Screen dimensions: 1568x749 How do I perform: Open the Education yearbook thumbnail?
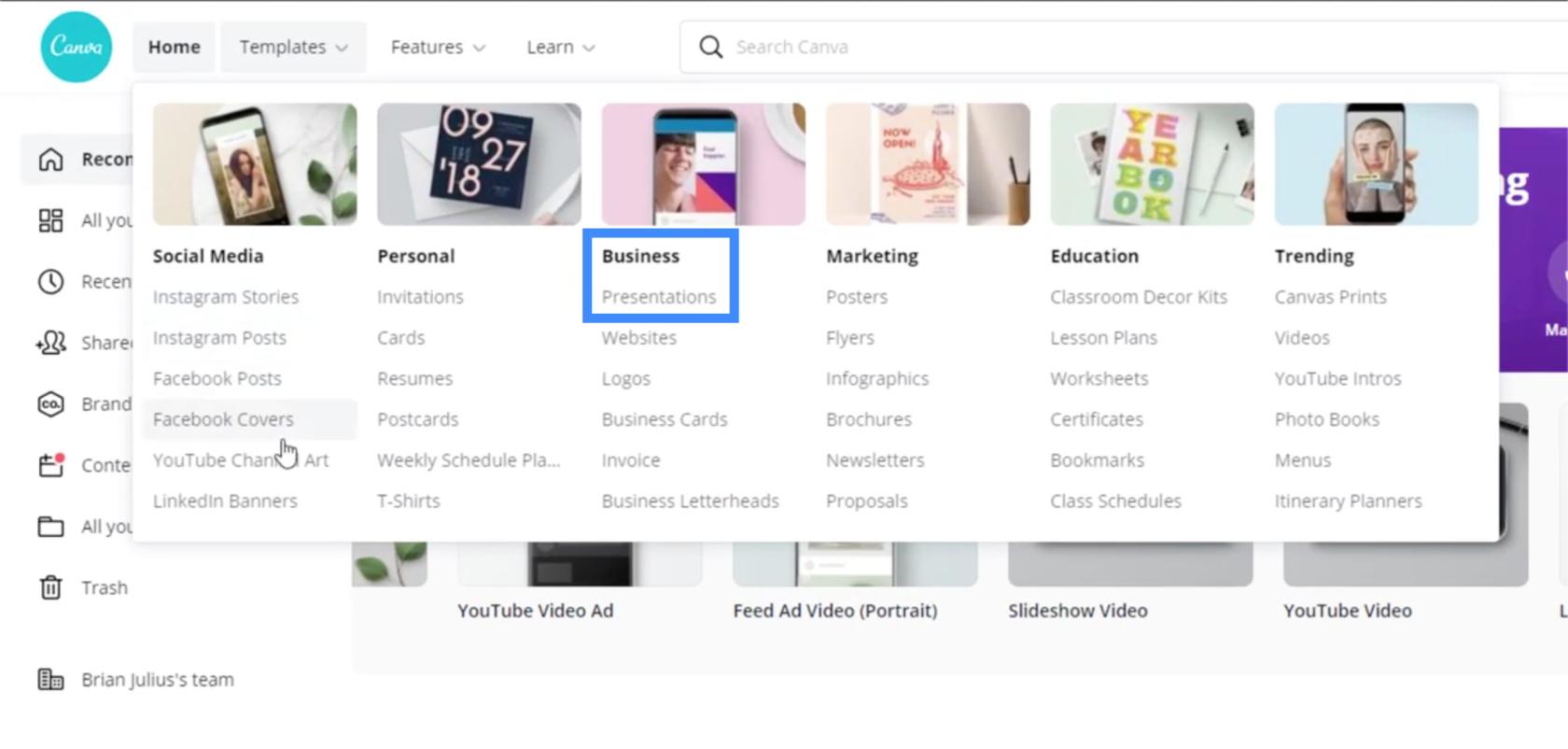pos(1152,164)
